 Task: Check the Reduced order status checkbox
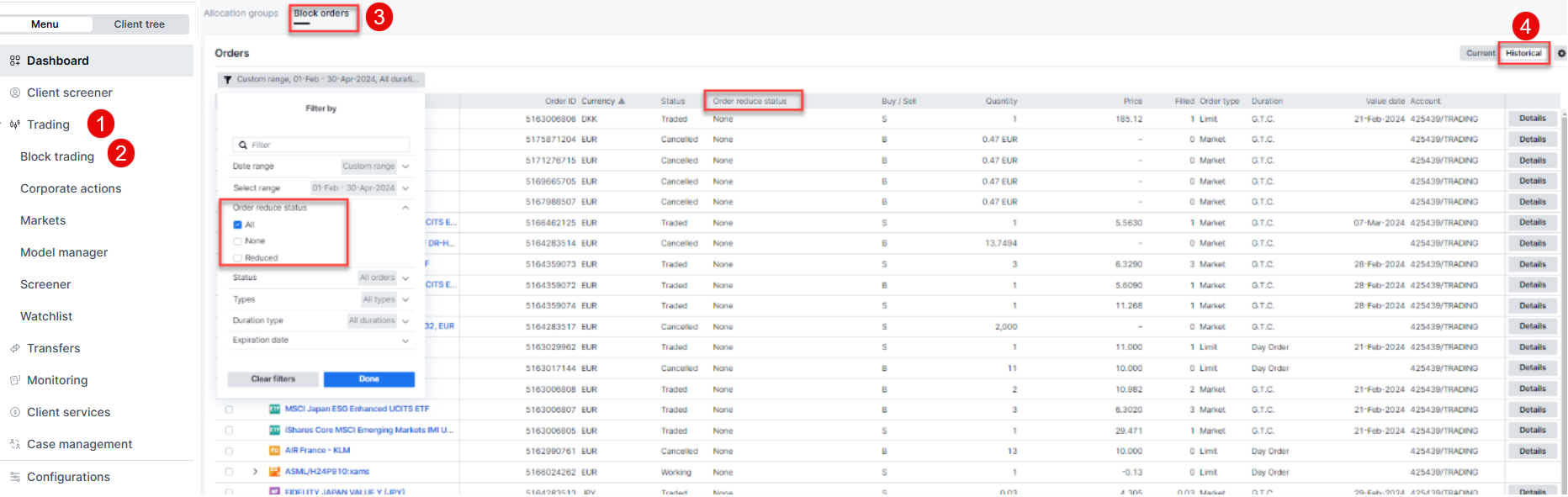238,258
